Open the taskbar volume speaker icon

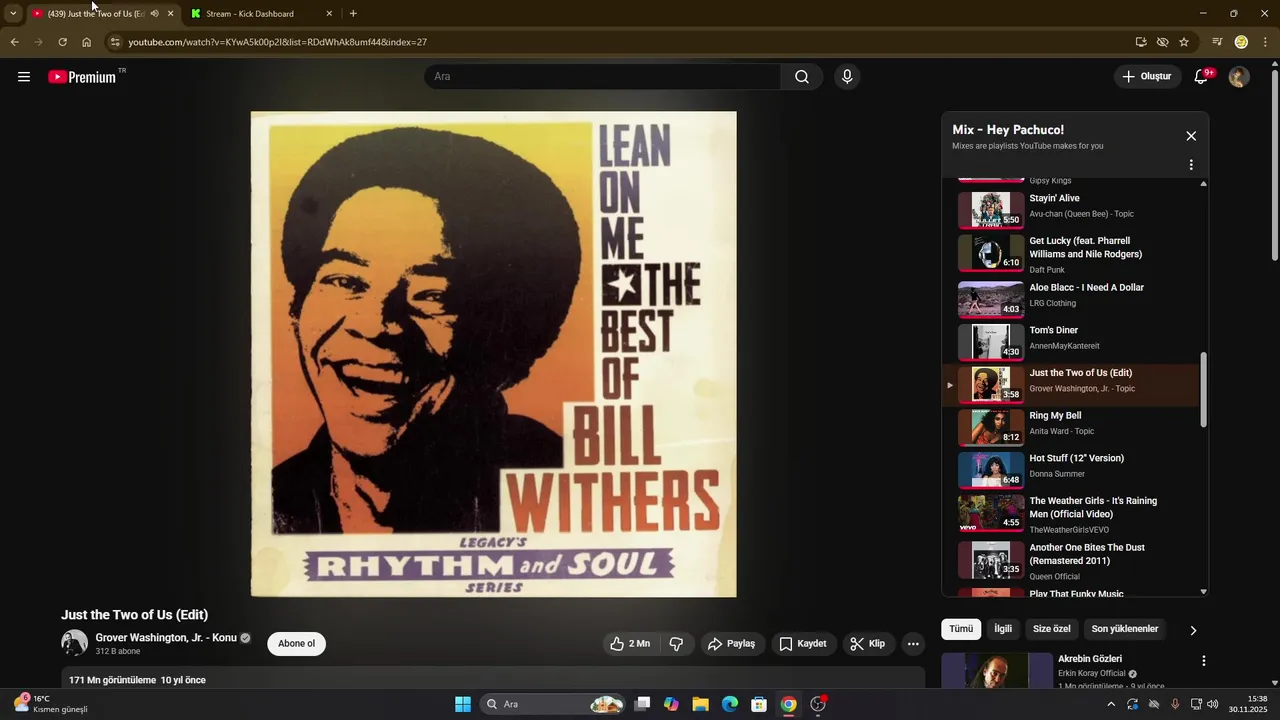point(1213,704)
